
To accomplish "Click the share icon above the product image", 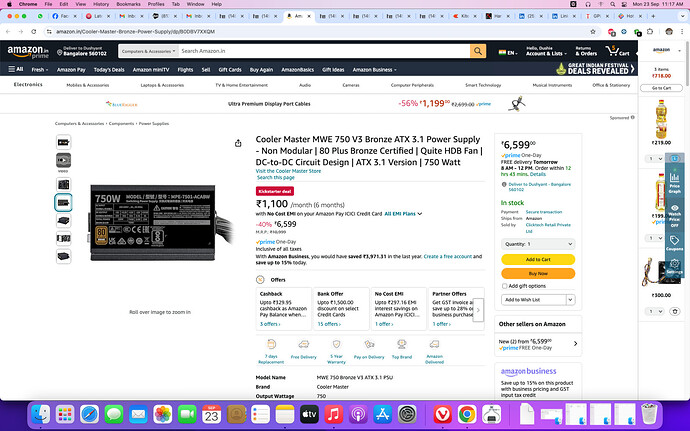I will click(238, 143).
